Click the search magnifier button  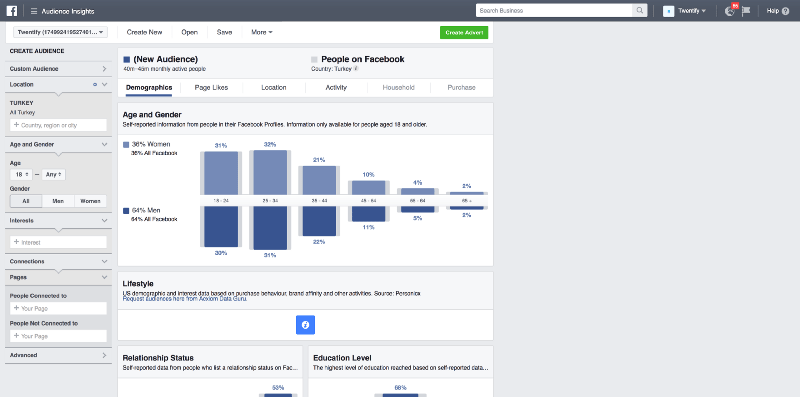click(640, 11)
